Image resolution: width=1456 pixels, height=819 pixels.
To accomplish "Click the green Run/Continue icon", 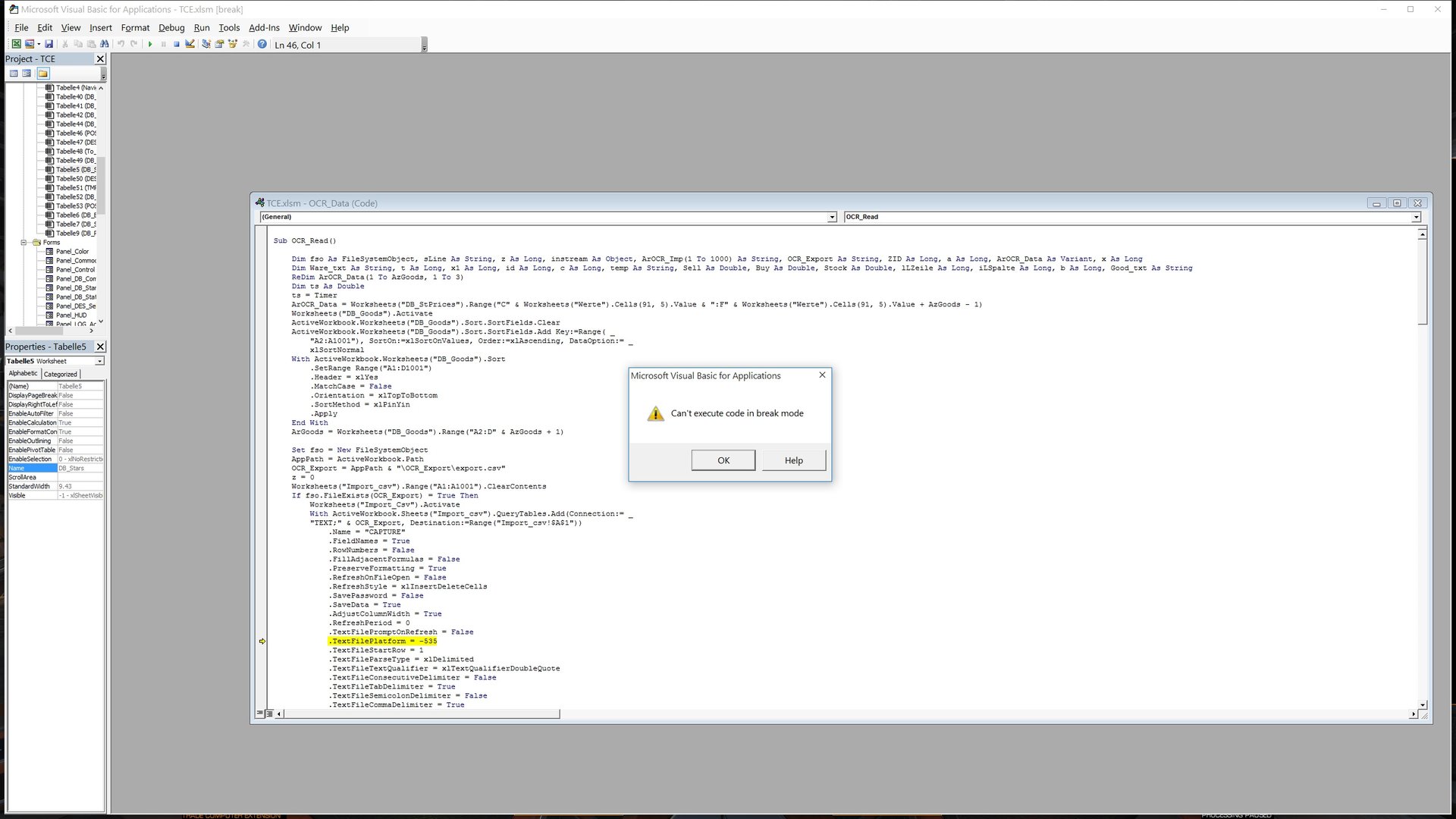I will [x=150, y=44].
